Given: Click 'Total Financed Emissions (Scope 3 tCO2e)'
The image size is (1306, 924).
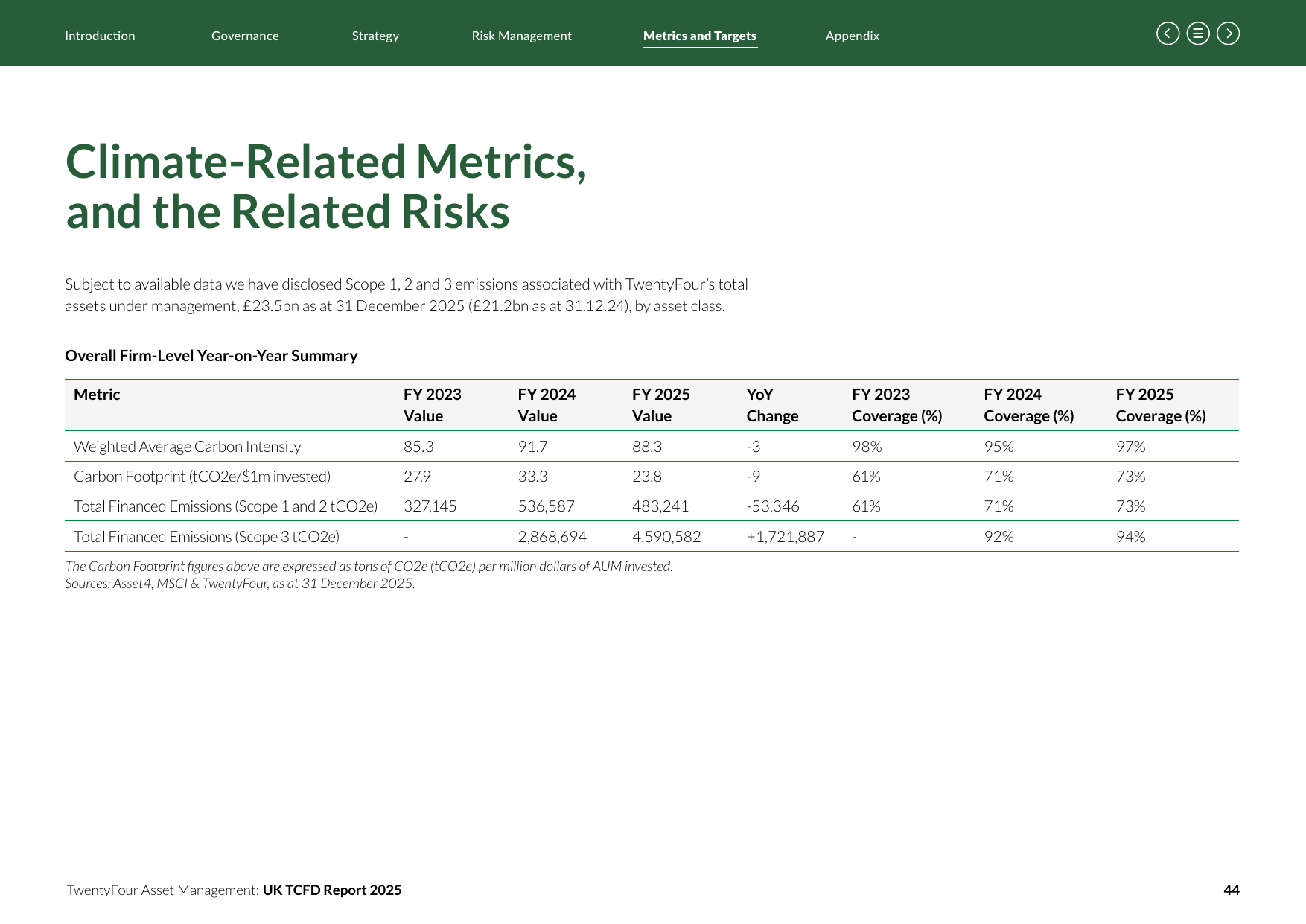Looking at the screenshot, I should tap(206, 537).
